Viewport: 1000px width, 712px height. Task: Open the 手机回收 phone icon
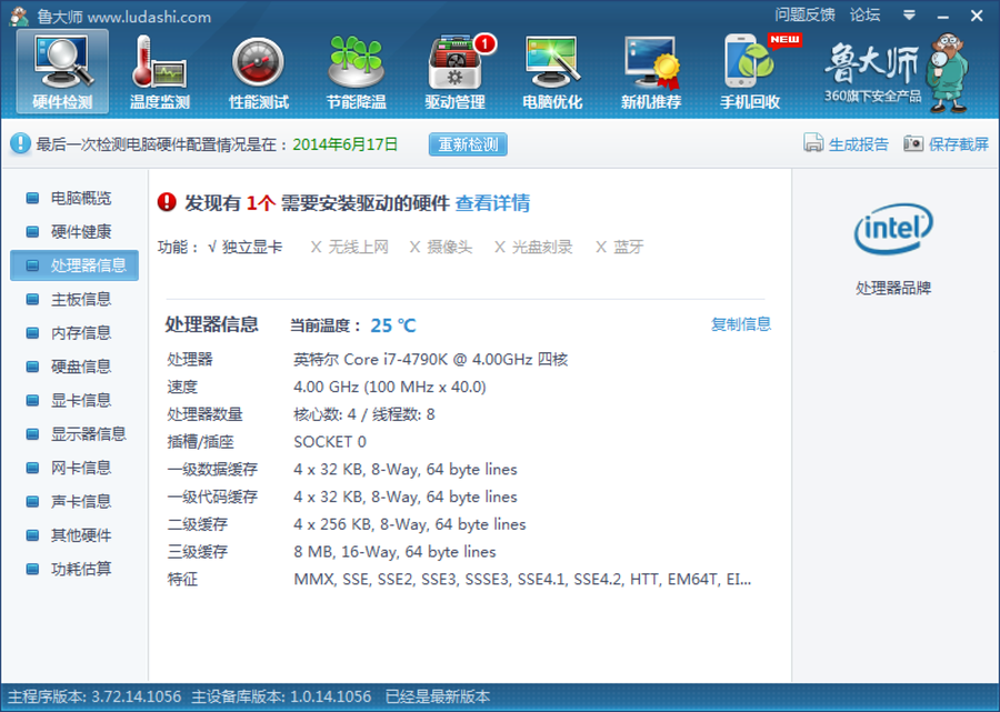click(x=751, y=71)
